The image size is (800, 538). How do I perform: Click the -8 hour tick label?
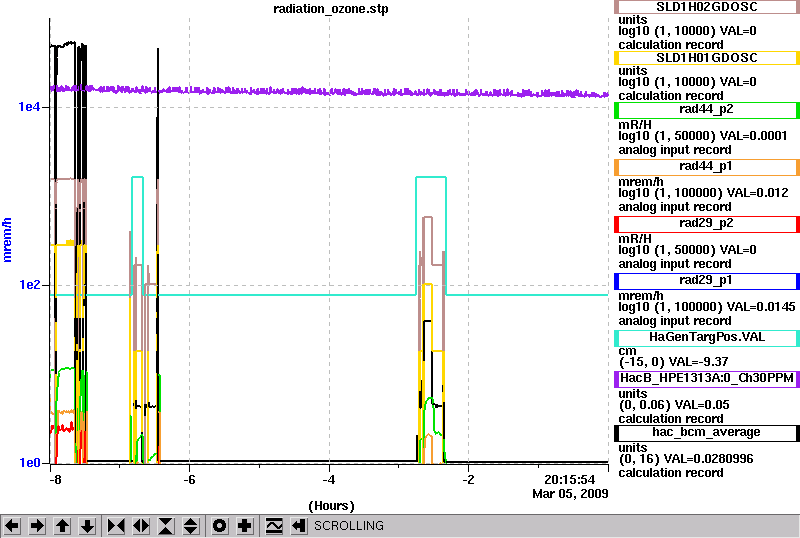55,480
